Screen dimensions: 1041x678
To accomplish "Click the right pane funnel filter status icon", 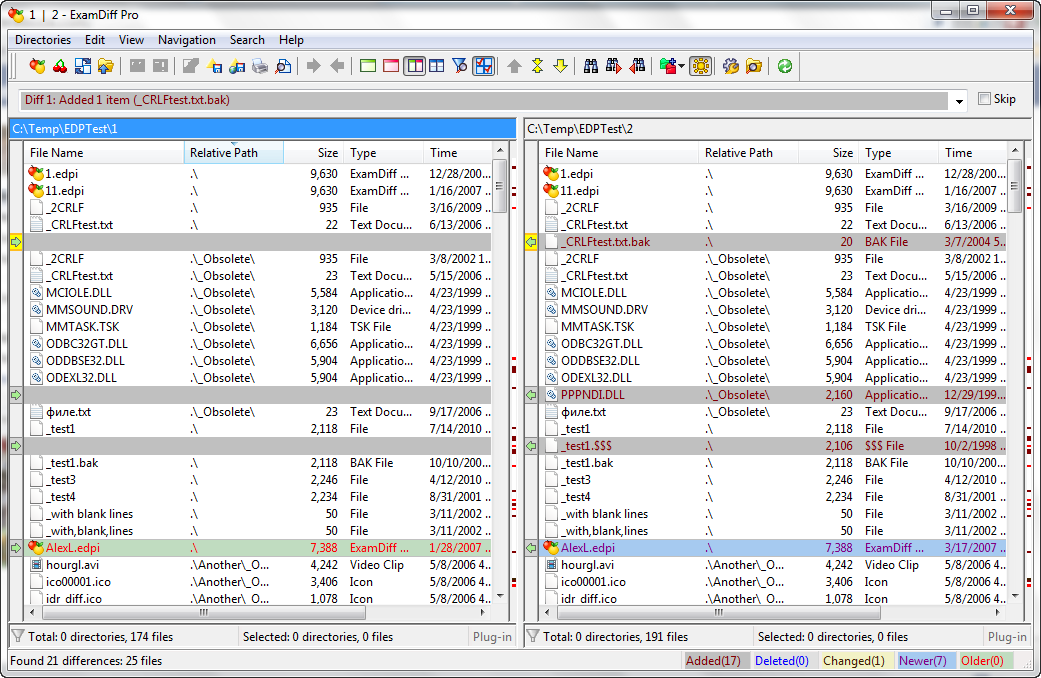I will 532,636.
